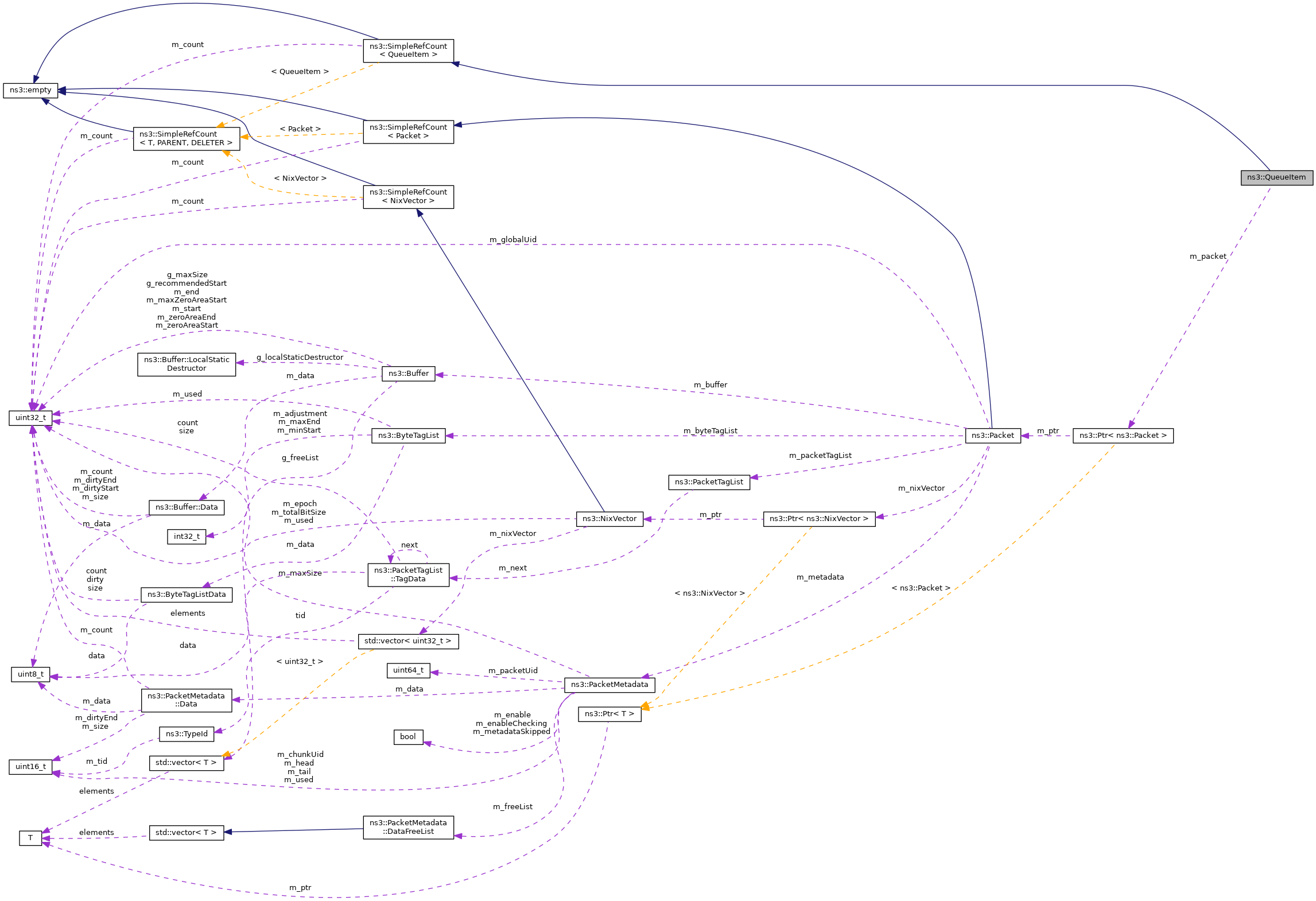Click the m_metadata edge label

pyautogui.click(x=820, y=577)
